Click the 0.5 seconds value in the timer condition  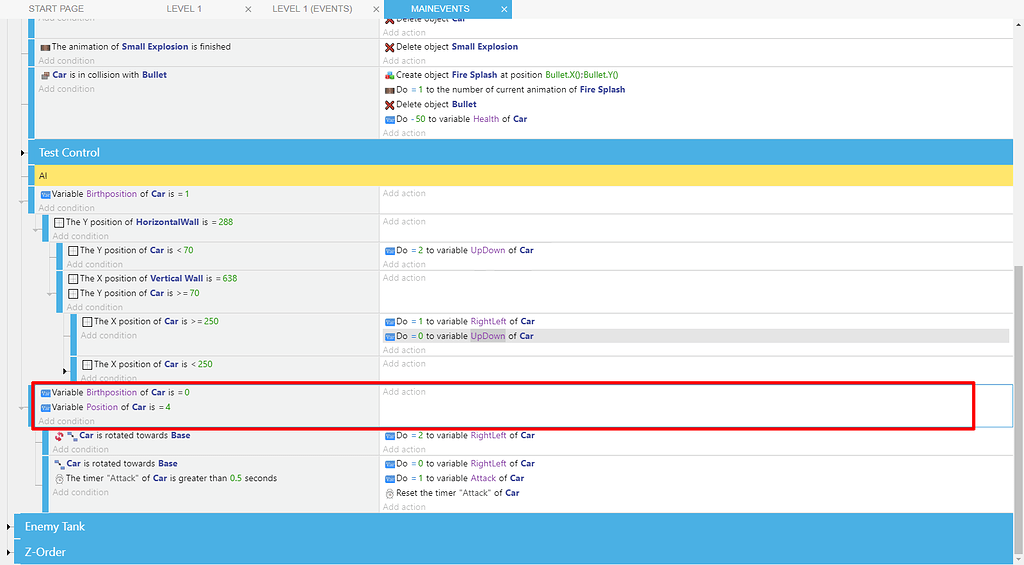pos(236,478)
